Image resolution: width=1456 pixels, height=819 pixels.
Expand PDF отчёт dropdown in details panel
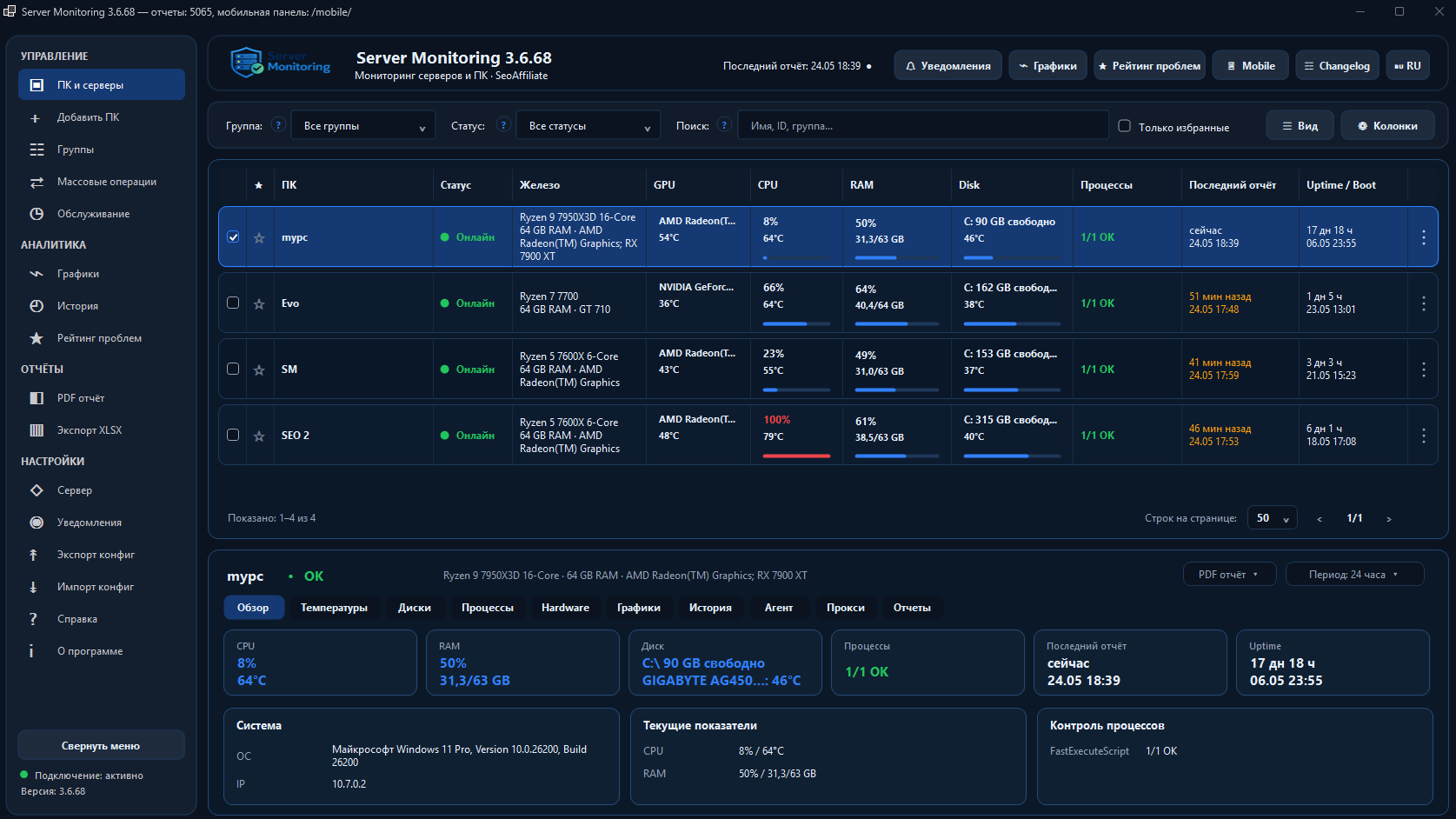(1229, 575)
